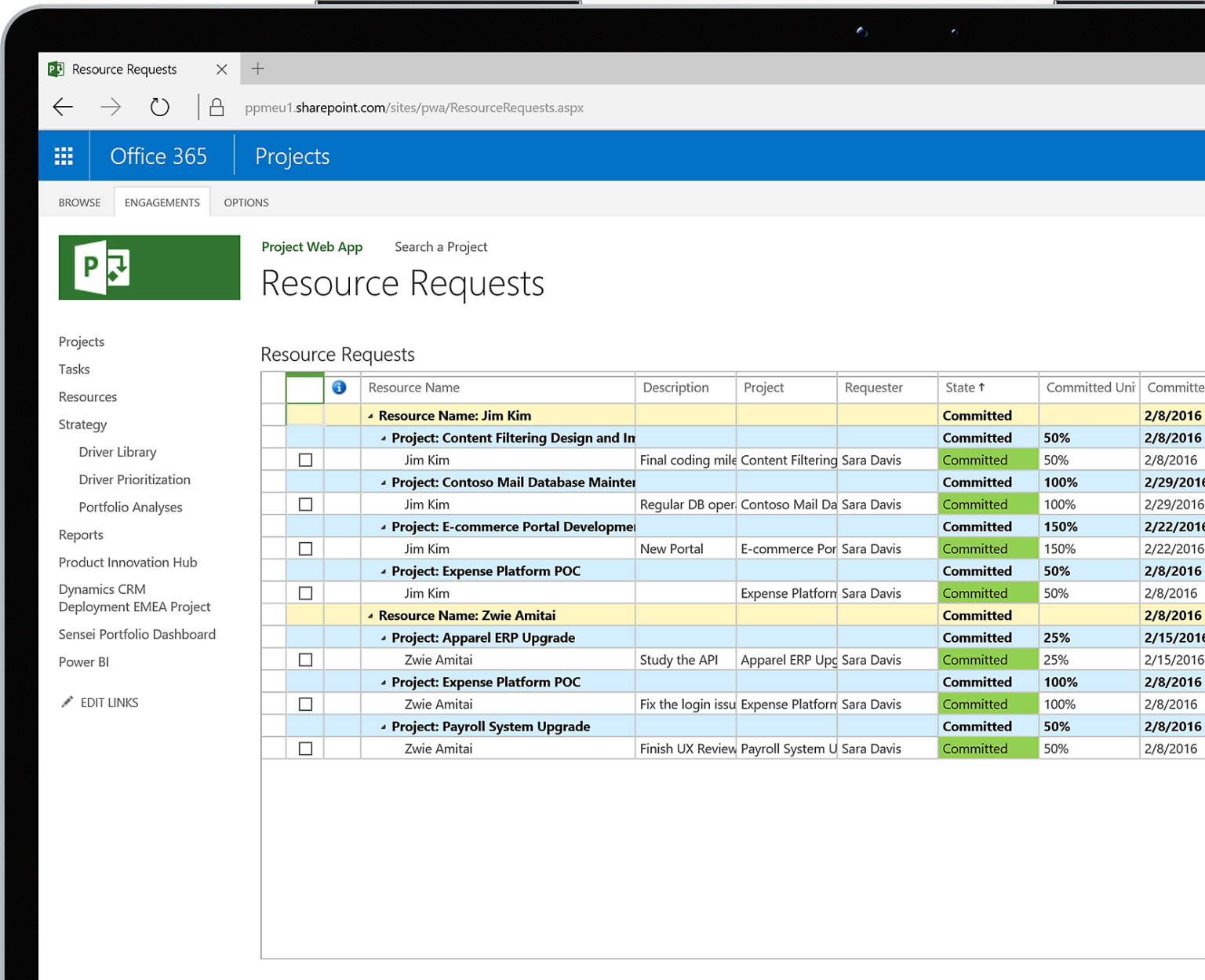Open the Office 365 app launcher
1205x980 pixels.
[x=64, y=155]
